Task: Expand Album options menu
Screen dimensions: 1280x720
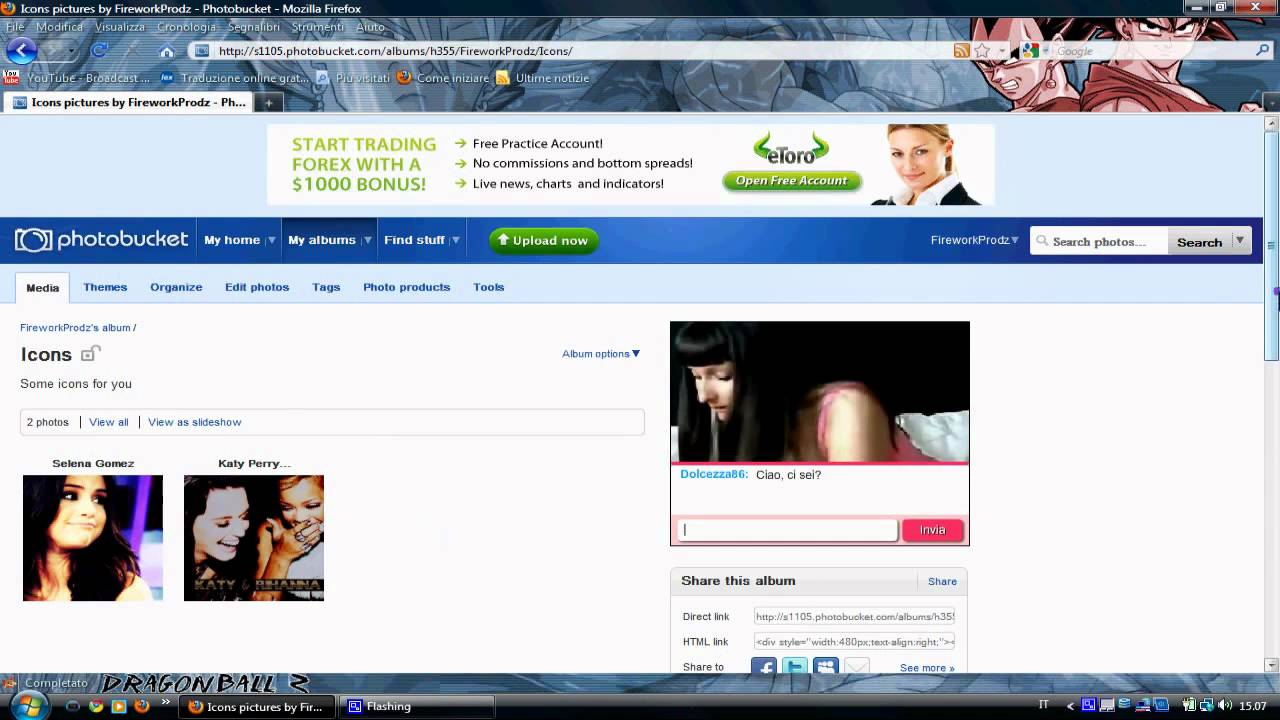Action: click(600, 353)
